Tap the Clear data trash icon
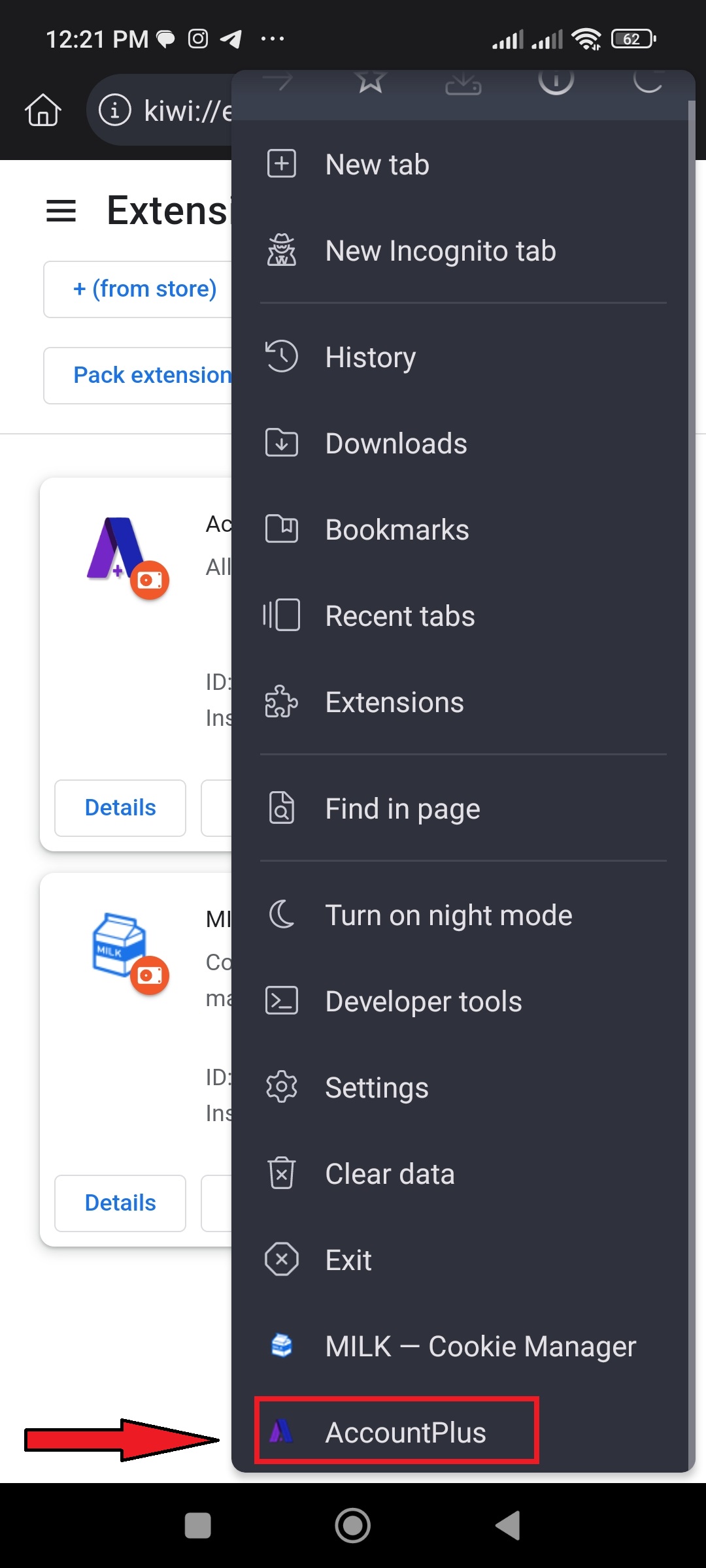 click(x=282, y=1173)
